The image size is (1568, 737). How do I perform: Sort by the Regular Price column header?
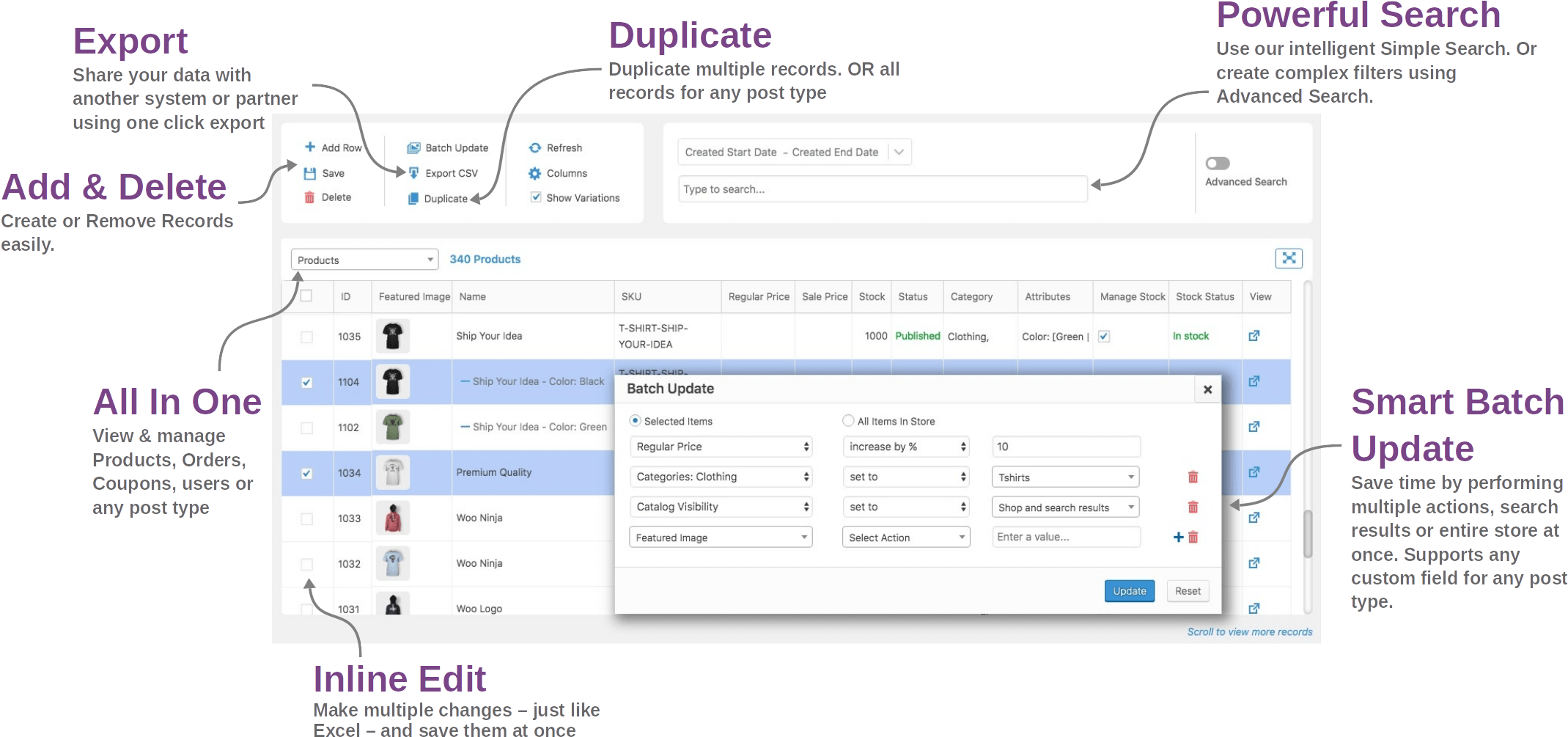758,297
